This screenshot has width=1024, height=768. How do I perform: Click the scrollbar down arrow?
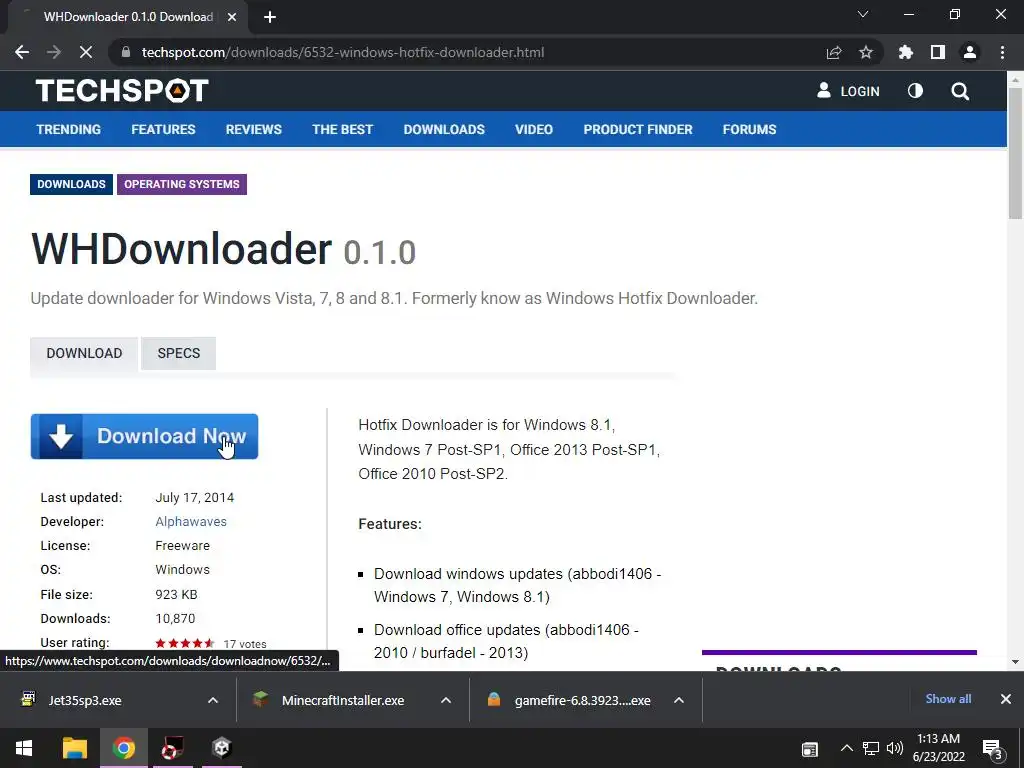click(x=1015, y=662)
